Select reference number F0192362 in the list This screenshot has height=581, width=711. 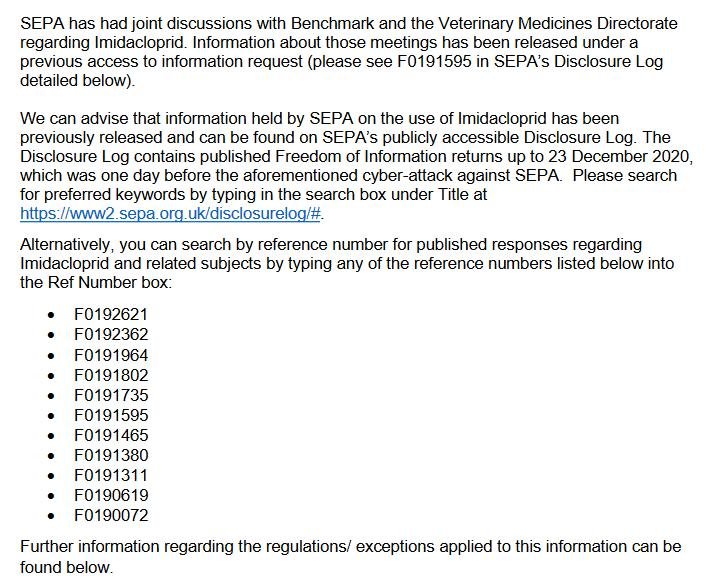[x=111, y=333]
